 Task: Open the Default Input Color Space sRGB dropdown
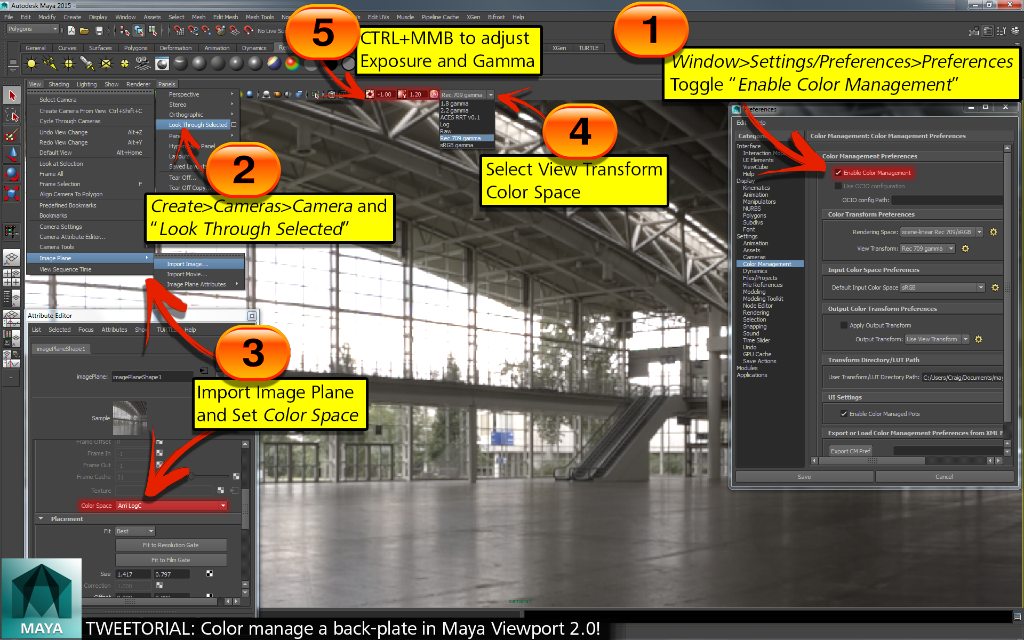[x=943, y=285]
